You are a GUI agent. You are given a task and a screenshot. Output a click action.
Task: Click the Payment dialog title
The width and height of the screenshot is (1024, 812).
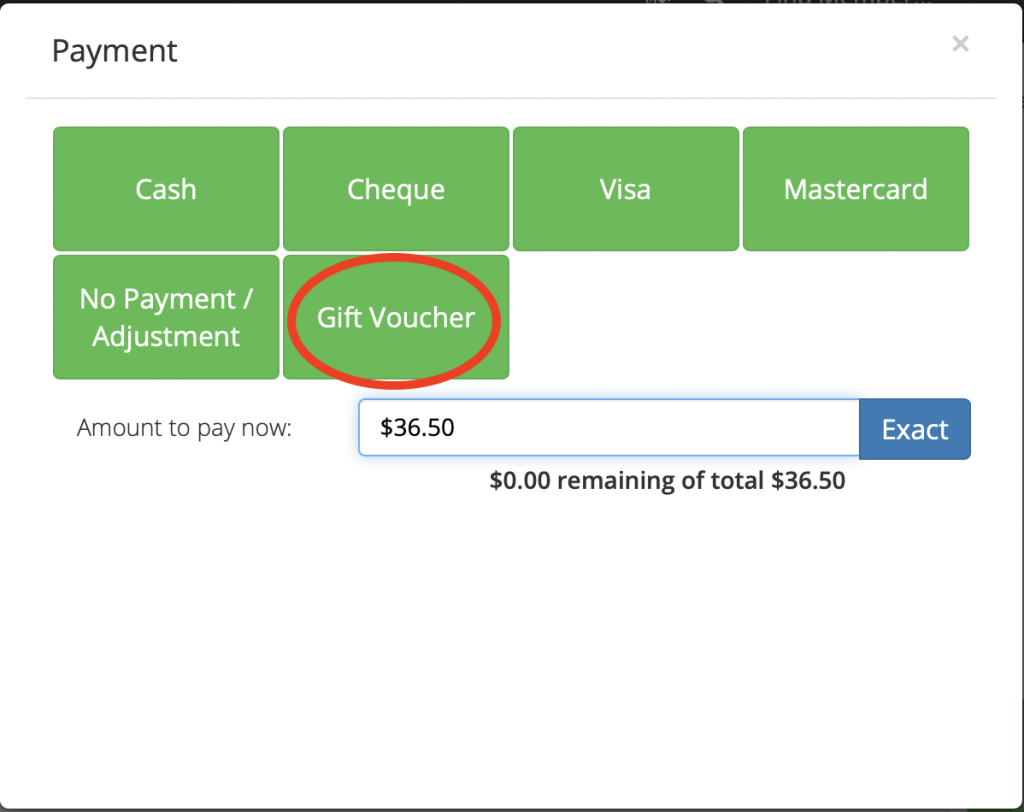coord(114,51)
